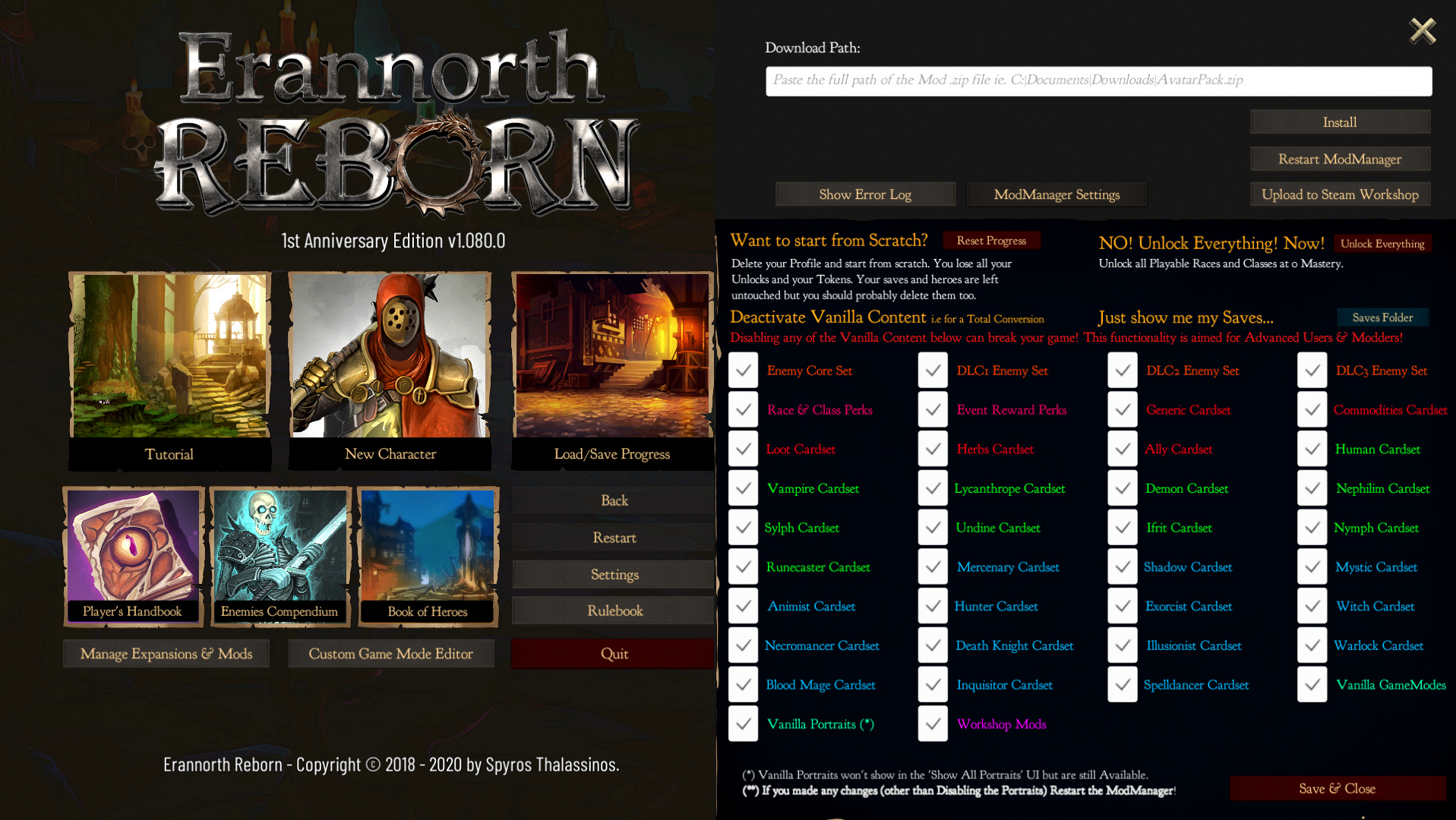The image size is (1456, 820).
Task: Click the Install button
Action: pyautogui.click(x=1340, y=121)
